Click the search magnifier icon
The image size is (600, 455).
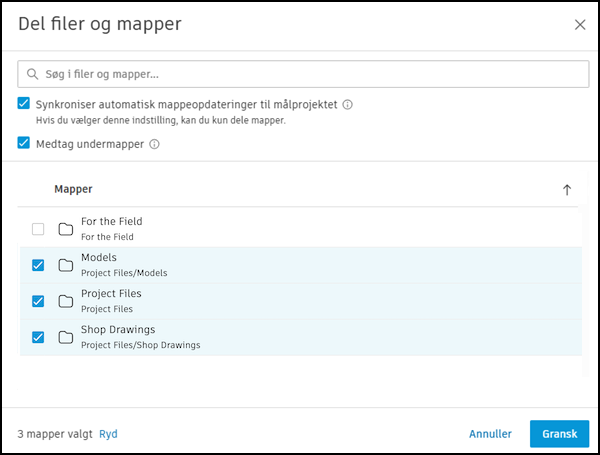coord(33,74)
